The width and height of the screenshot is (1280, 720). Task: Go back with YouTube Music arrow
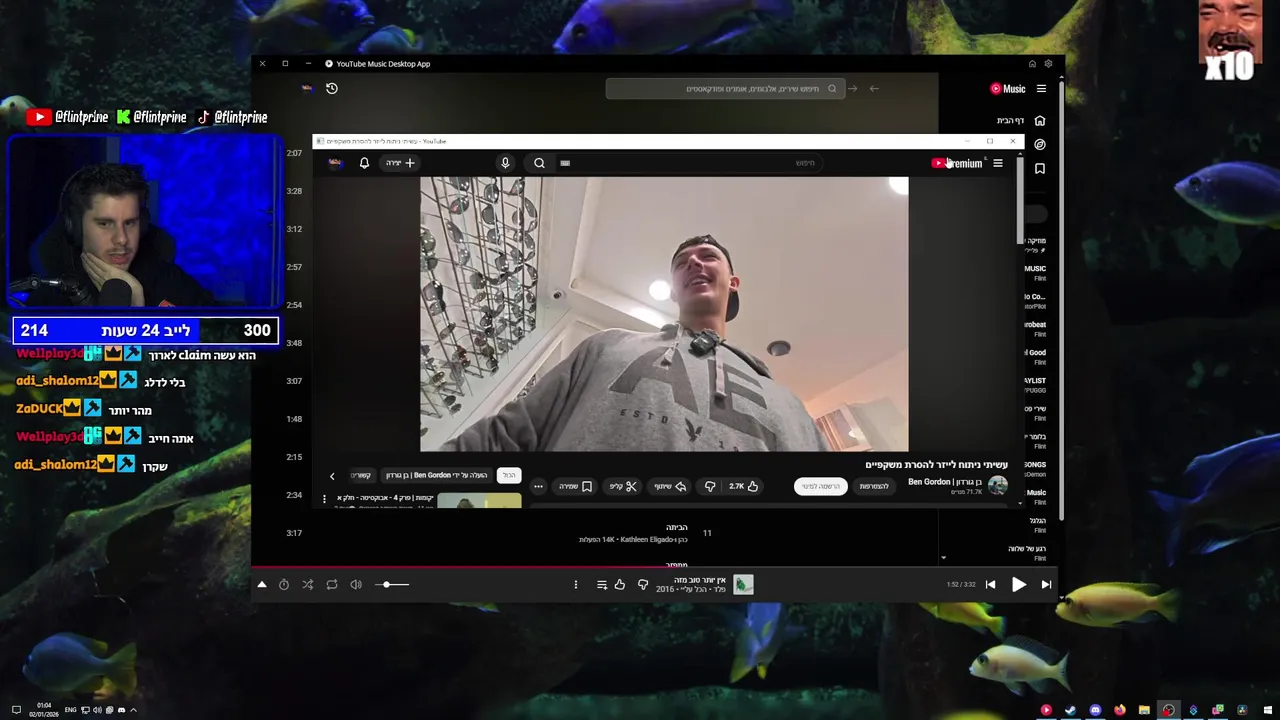coord(874,88)
